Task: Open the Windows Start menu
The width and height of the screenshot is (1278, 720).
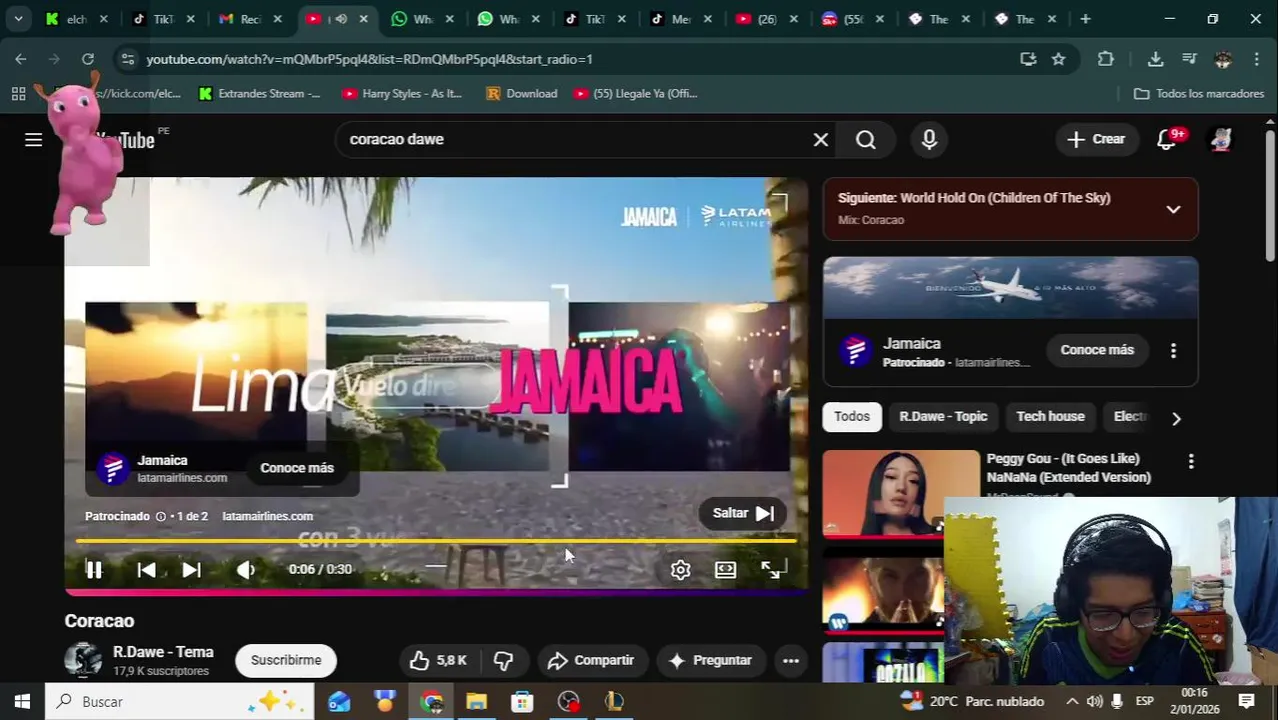Action: (x=22, y=701)
